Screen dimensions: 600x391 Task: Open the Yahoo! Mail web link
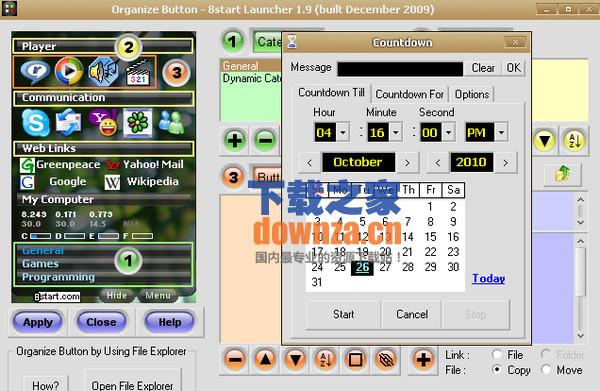tap(145, 165)
